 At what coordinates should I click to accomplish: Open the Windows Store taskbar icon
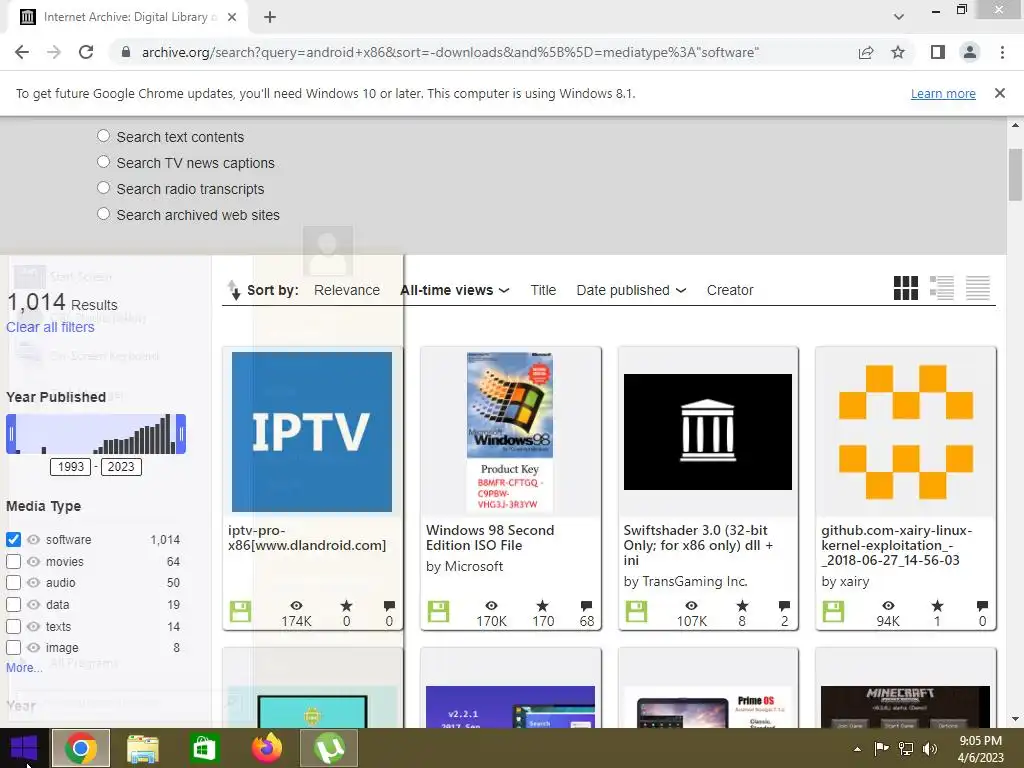tap(204, 748)
